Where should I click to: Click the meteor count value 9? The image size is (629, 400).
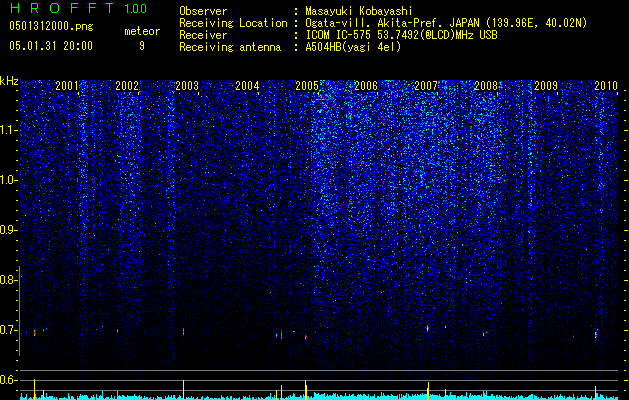click(142, 46)
